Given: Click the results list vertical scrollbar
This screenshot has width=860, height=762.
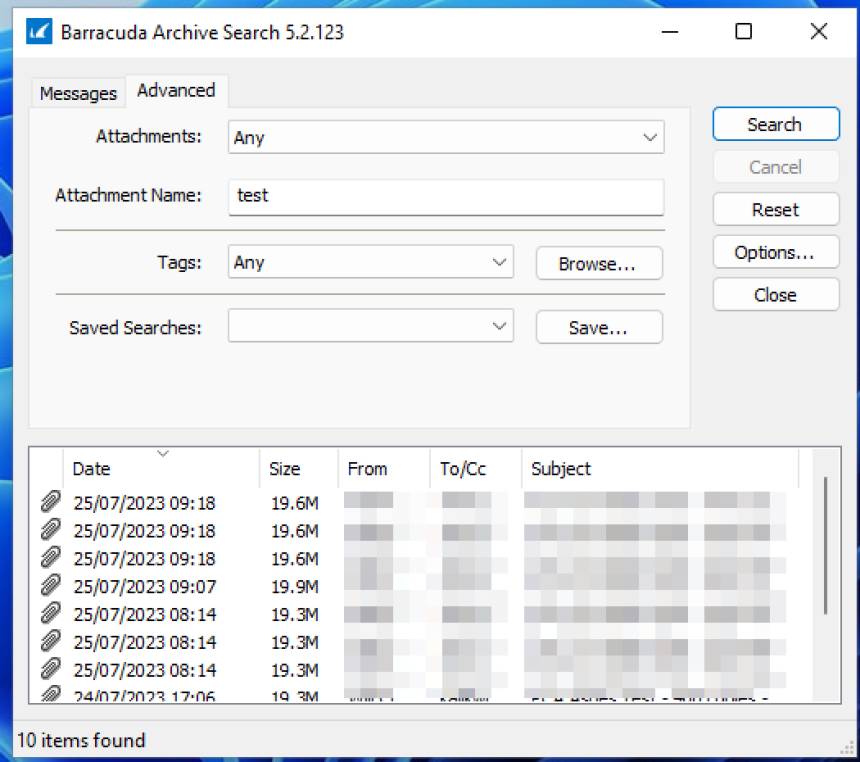Looking at the screenshot, I should click(825, 546).
